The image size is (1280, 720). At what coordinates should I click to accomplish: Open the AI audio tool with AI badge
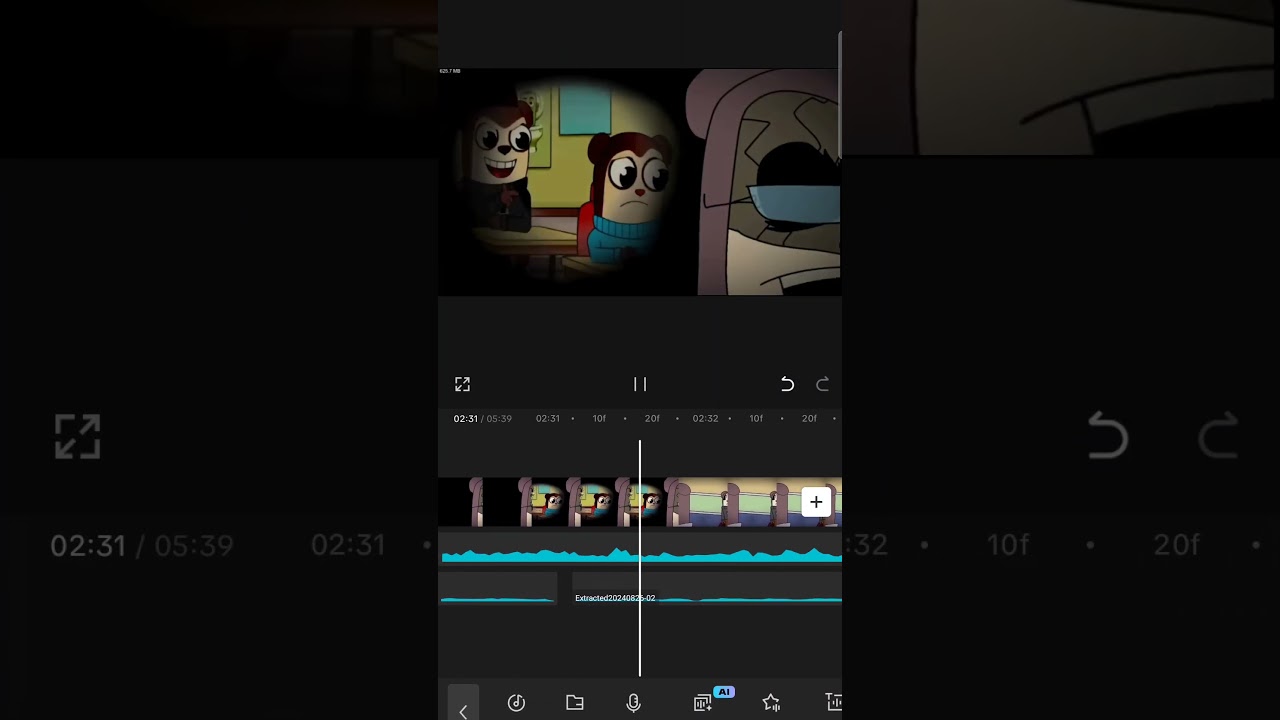[x=704, y=703]
